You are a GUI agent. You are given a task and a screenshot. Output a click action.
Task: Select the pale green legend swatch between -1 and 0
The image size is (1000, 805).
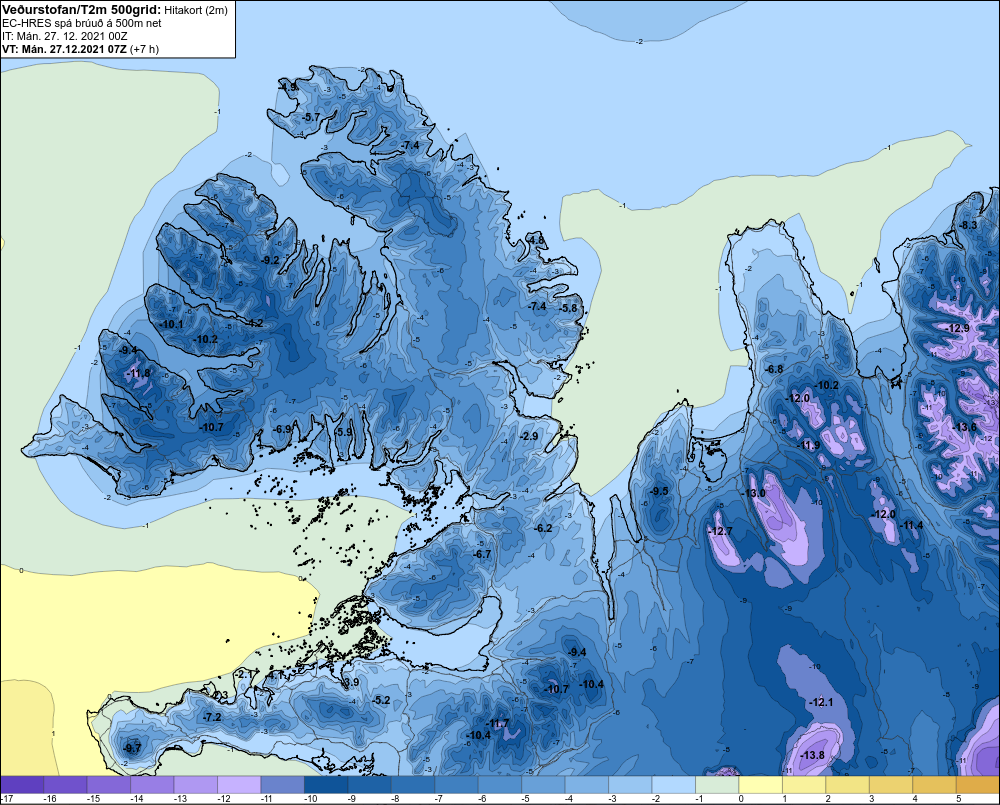(717, 785)
